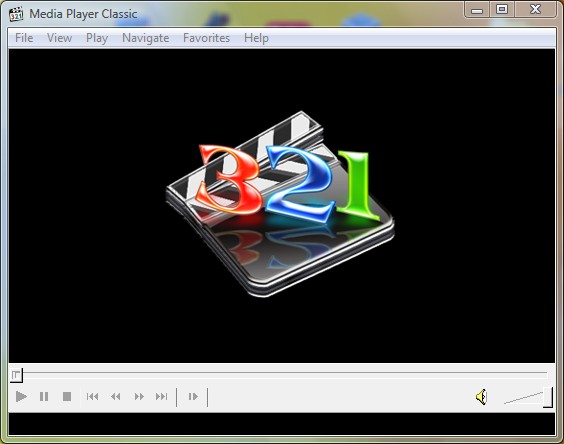The image size is (564, 444).
Task: Skip to next track icon
Action: pyautogui.click(x=162, y=397)
